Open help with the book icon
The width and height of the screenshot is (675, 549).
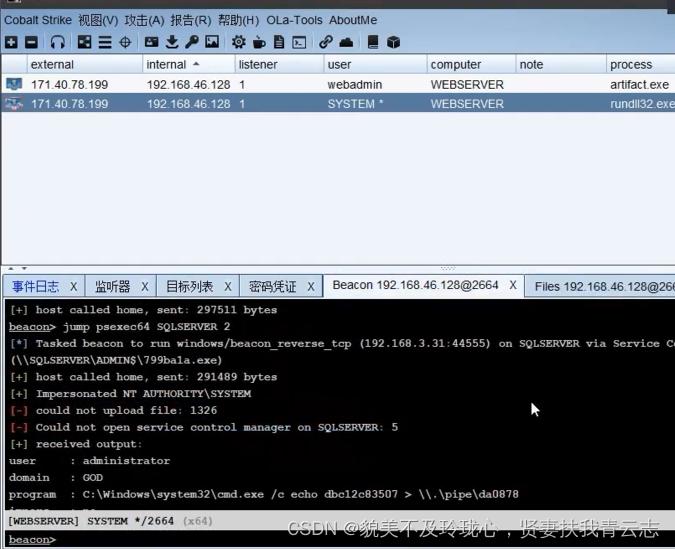coord(373,42)
